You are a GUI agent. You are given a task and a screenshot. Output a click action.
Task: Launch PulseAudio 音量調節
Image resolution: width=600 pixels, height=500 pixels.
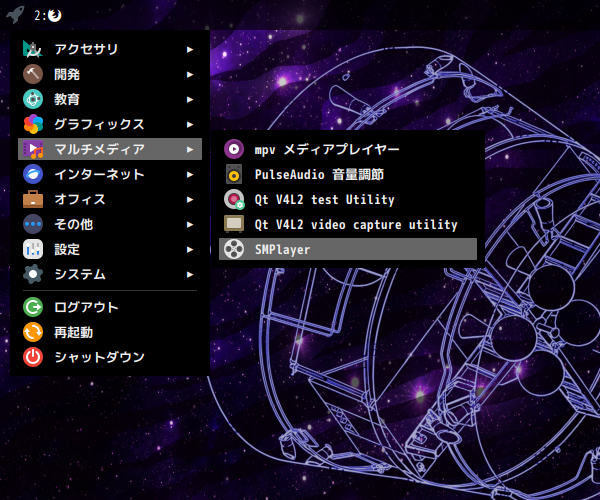(348, 174)
